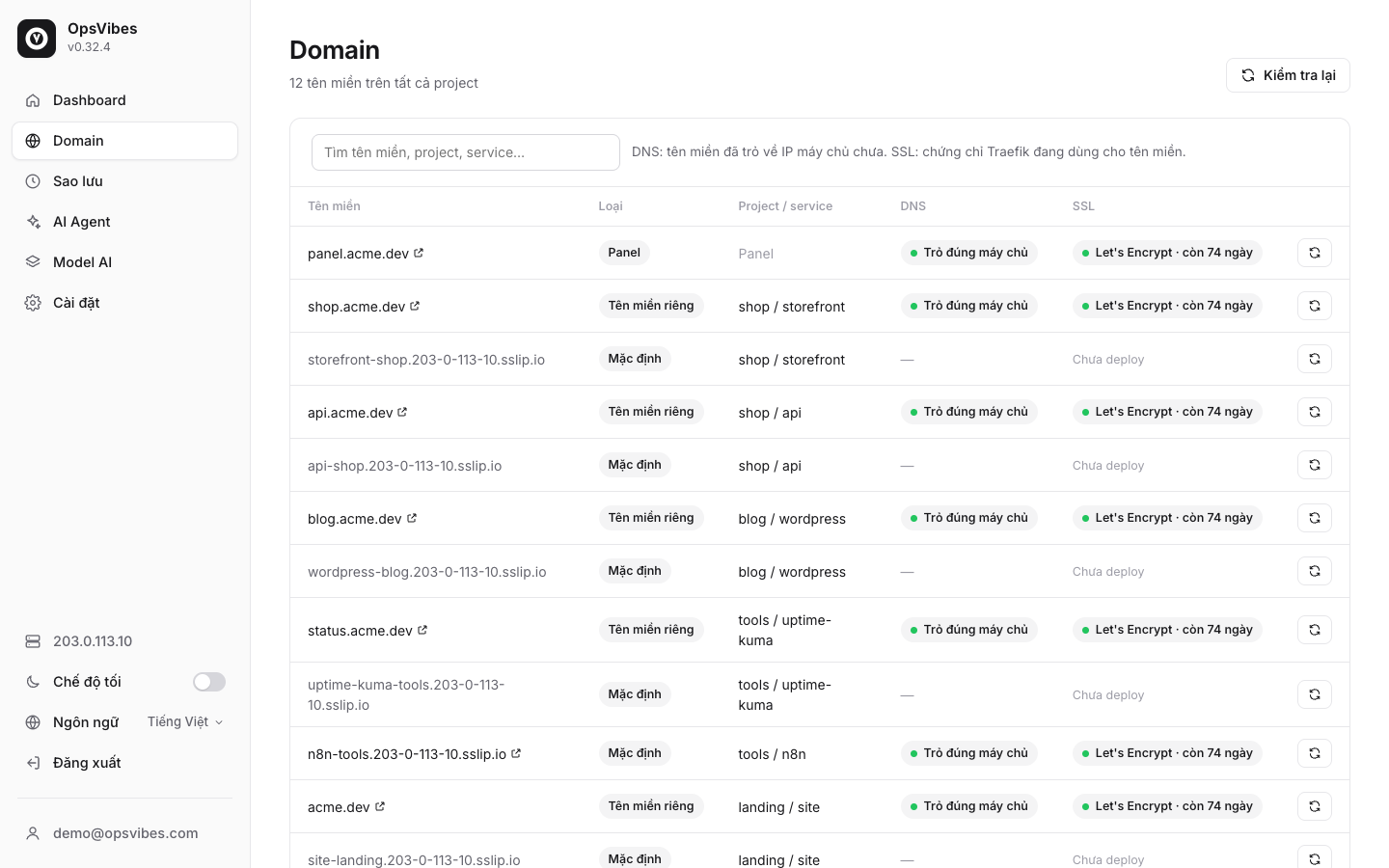Open the shop.acme.dev domain link
This screenshot has height=868, width=1389.
pos(356,307)
